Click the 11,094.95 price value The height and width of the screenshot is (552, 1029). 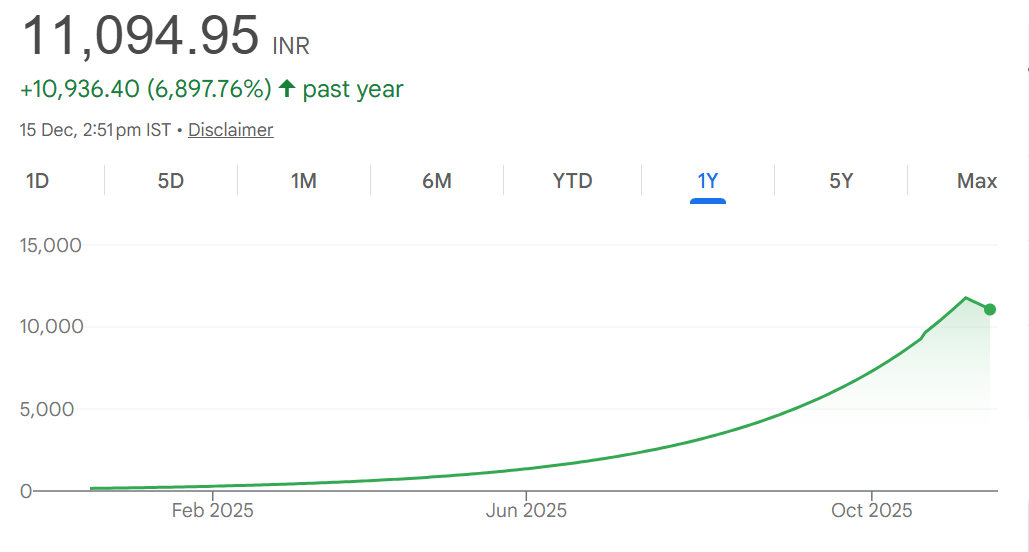(x=140, y=36)
